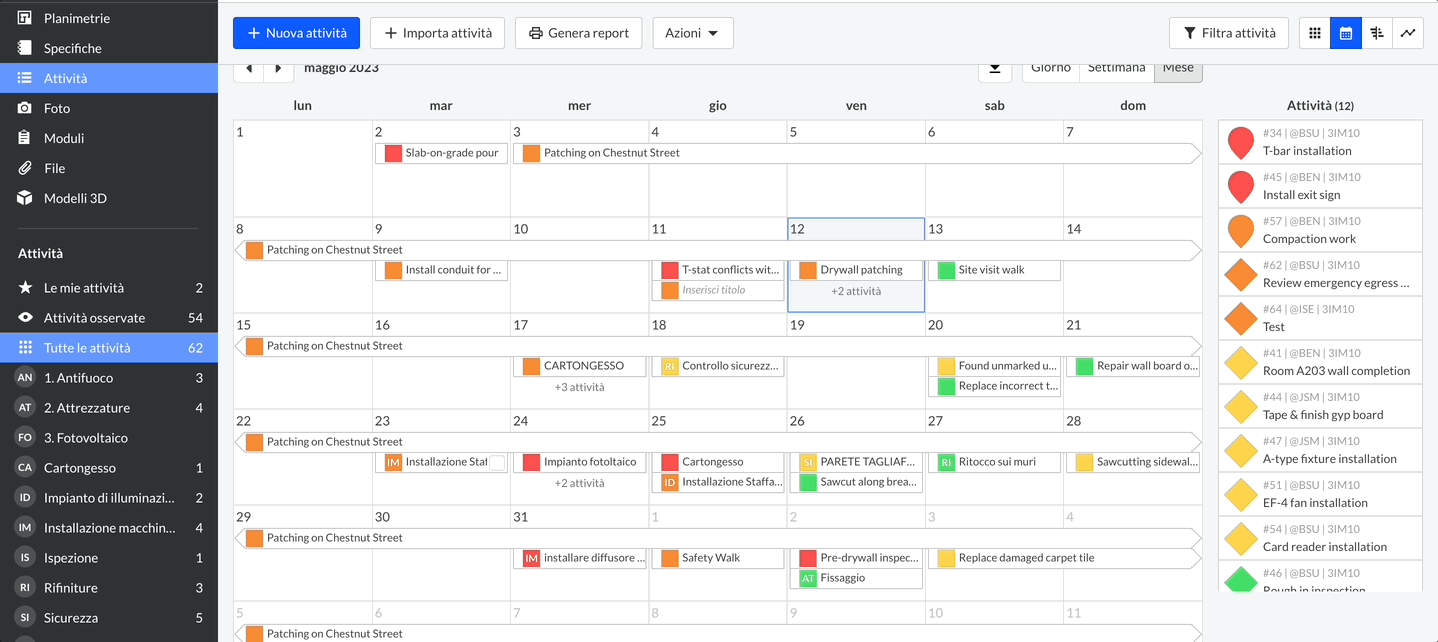Expand +2 attività on May 12
The height and width of the screenshot is (642, 1438).
(x=856, y=292)
